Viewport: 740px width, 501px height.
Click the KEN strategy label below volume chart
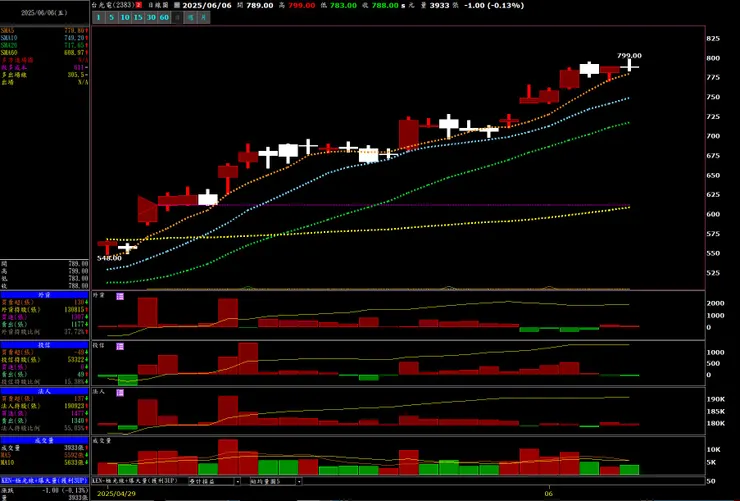135,481
